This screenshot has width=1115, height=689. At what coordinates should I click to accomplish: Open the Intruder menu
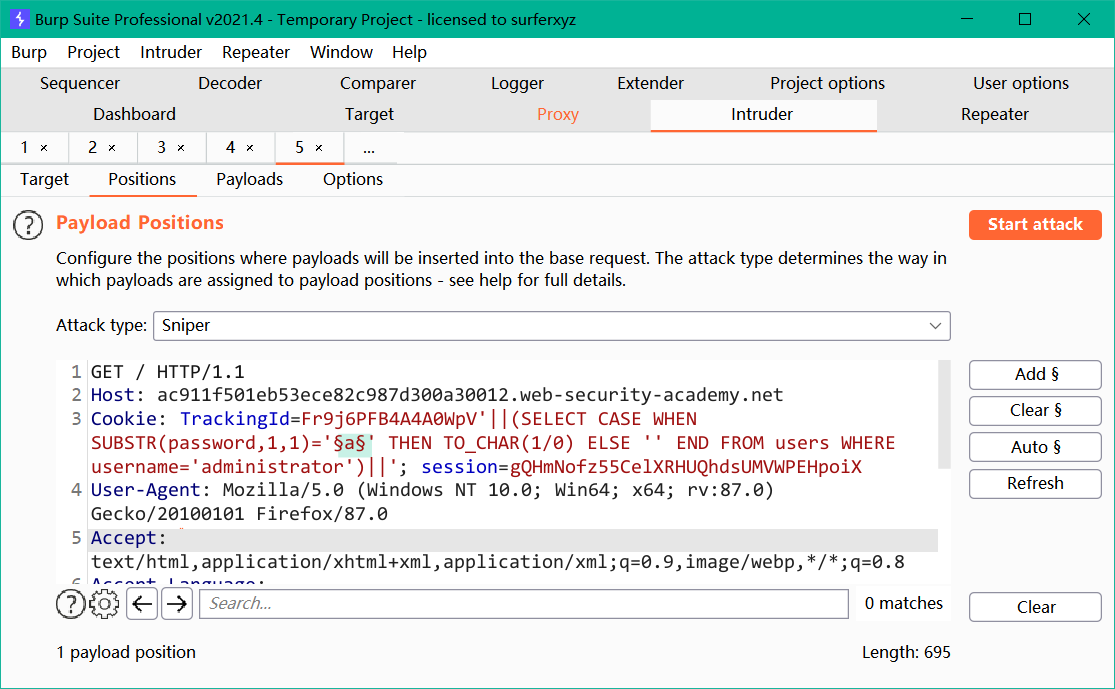click(171, 53)
